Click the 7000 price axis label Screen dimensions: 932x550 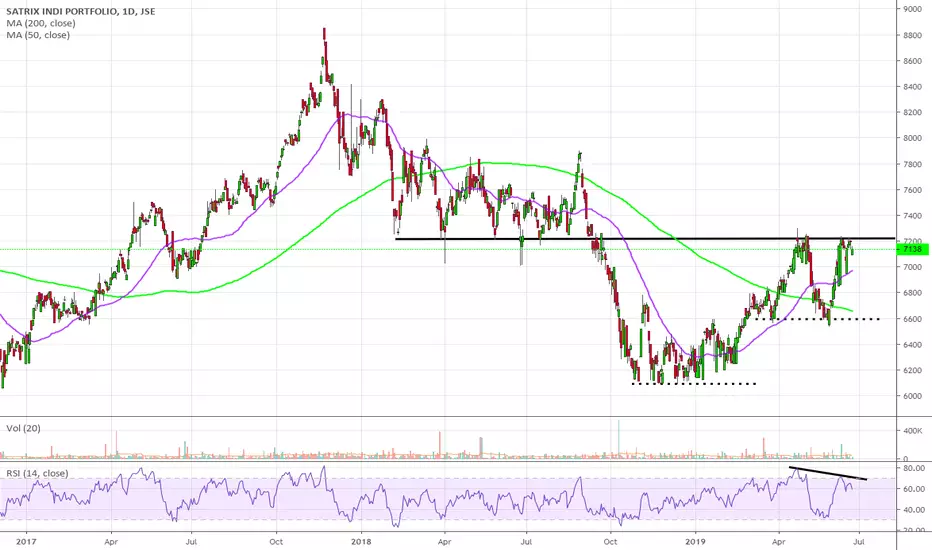tap(912, 267)
